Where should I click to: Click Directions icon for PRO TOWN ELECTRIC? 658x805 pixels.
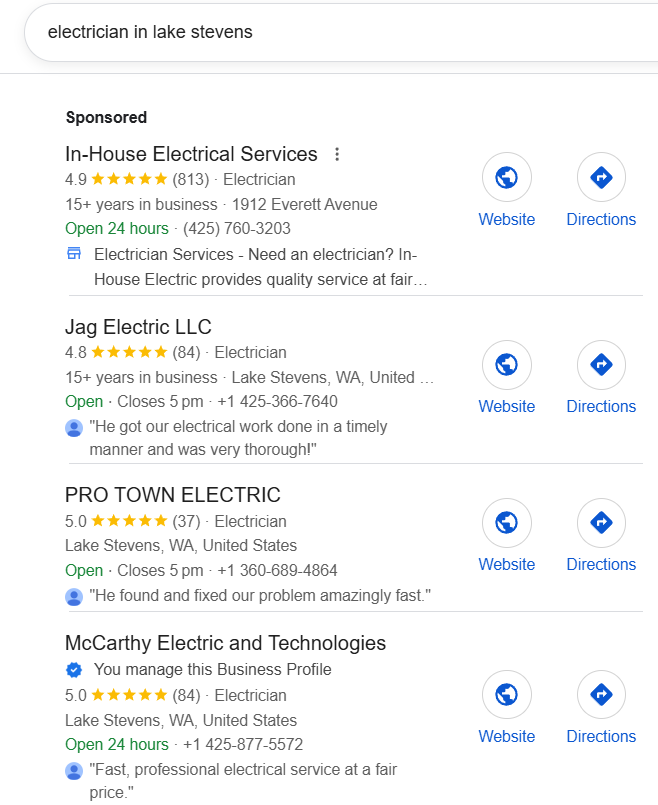(601, 523)
